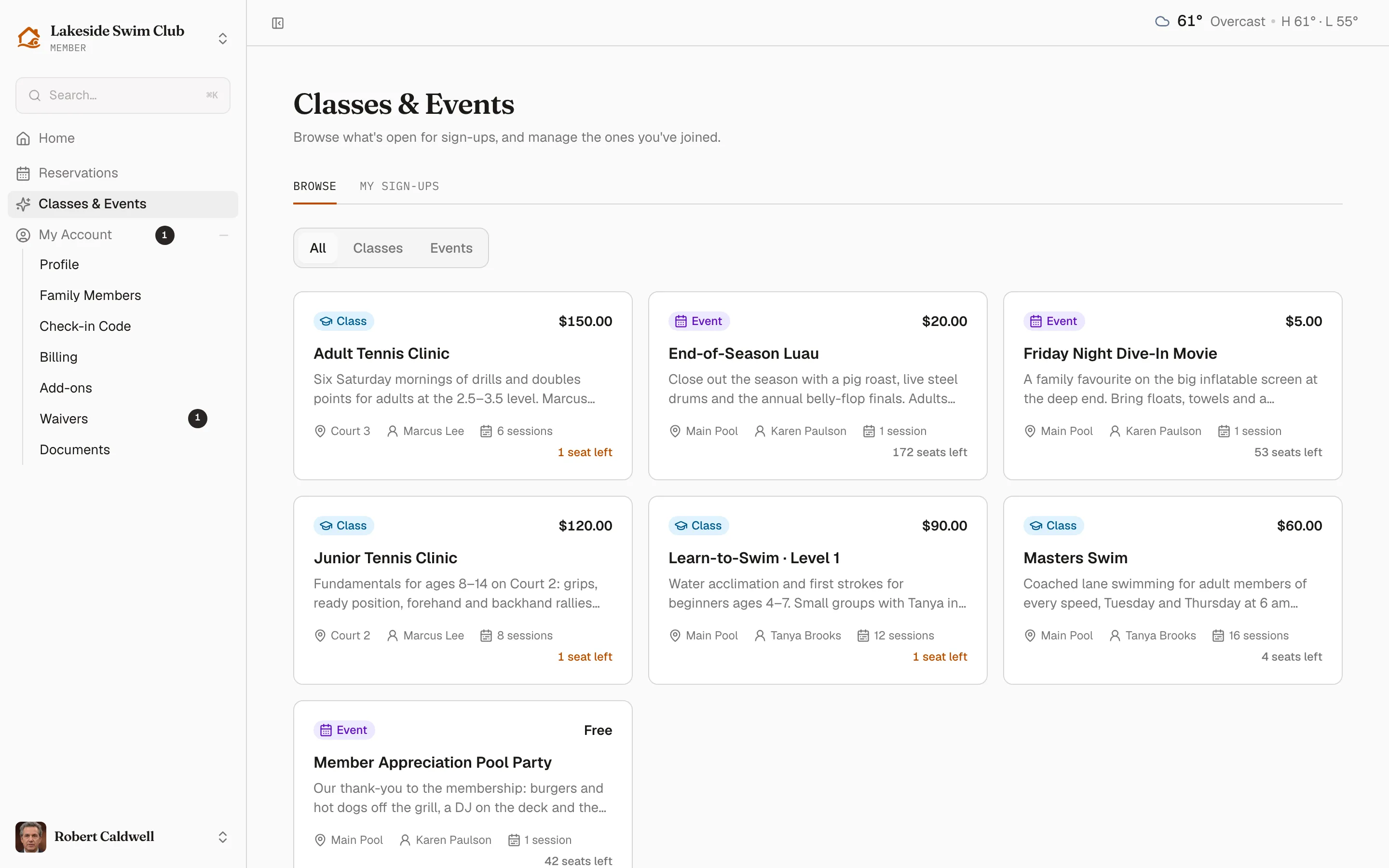
Task: Click the Event badge on Member Appreciation Pool Party
Action: click(344, 730)
